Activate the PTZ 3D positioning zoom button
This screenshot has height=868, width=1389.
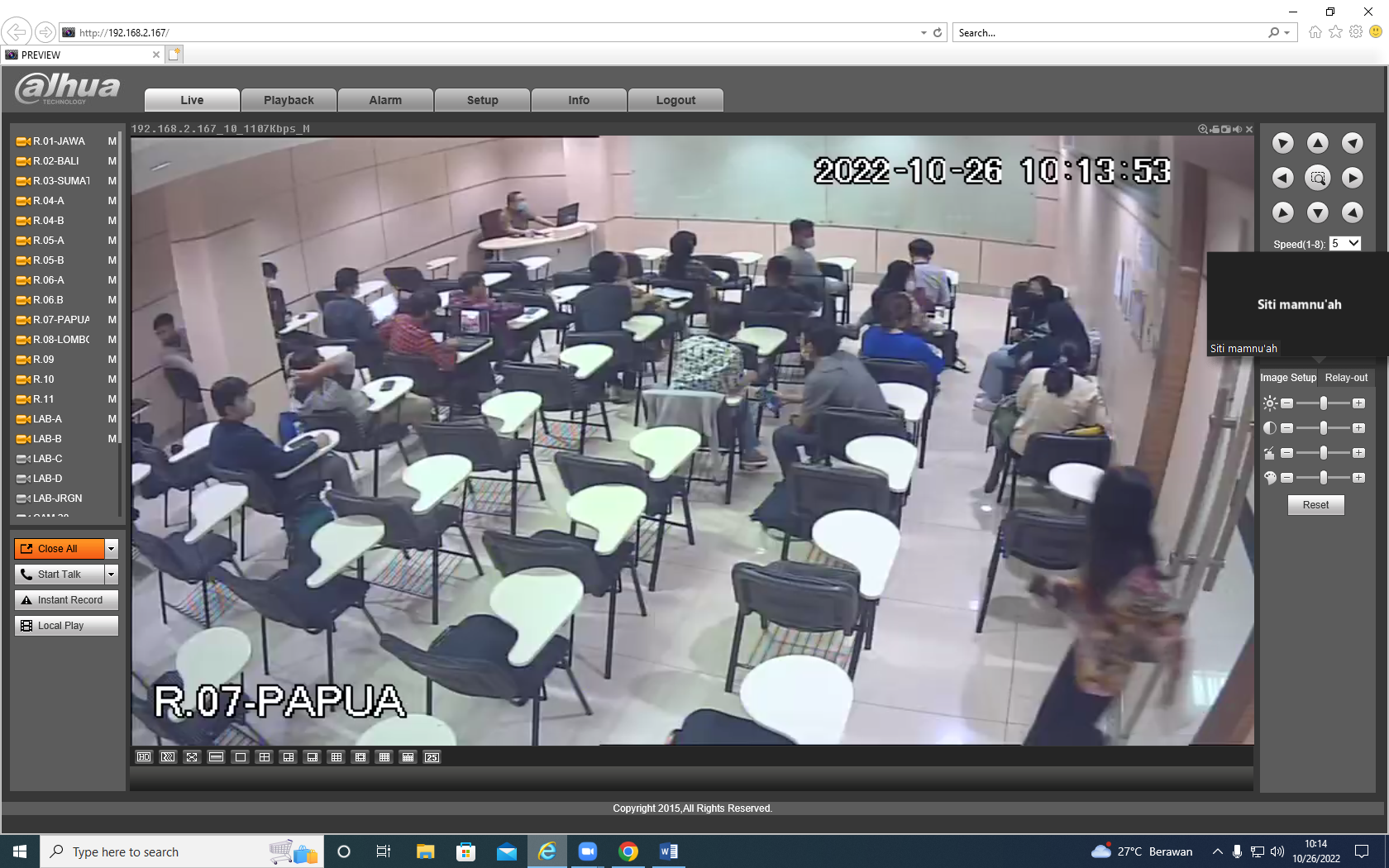[x=1318, y=178]
